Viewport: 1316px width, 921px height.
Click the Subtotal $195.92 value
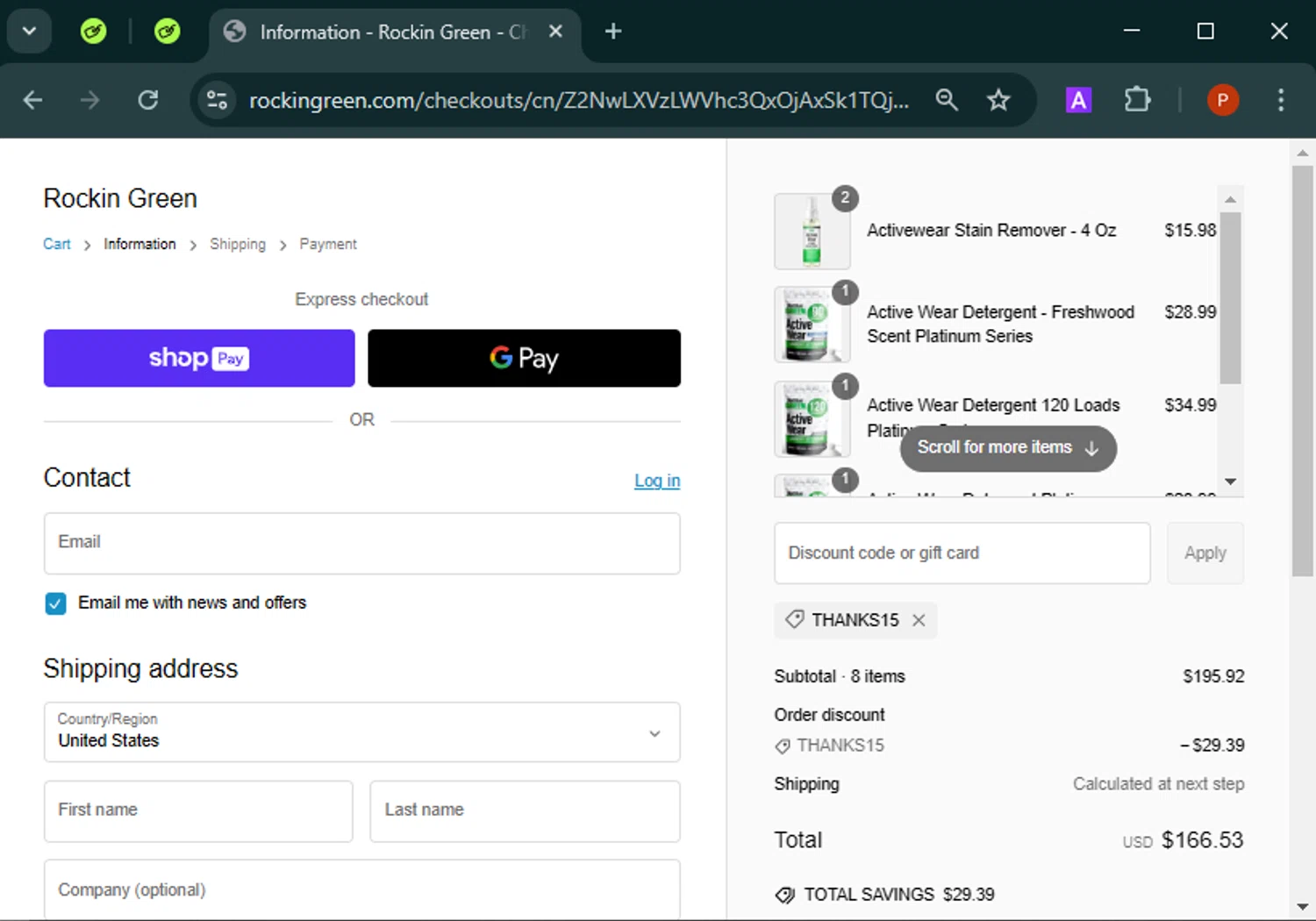pos(1213,676)
